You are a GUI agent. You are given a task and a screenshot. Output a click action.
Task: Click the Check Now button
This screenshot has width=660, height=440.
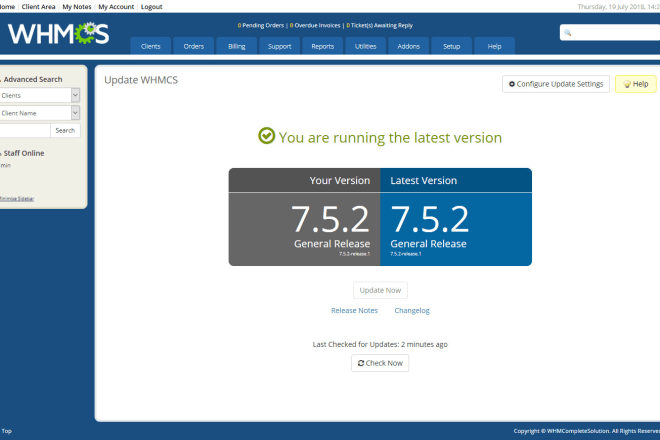[380, 363]
